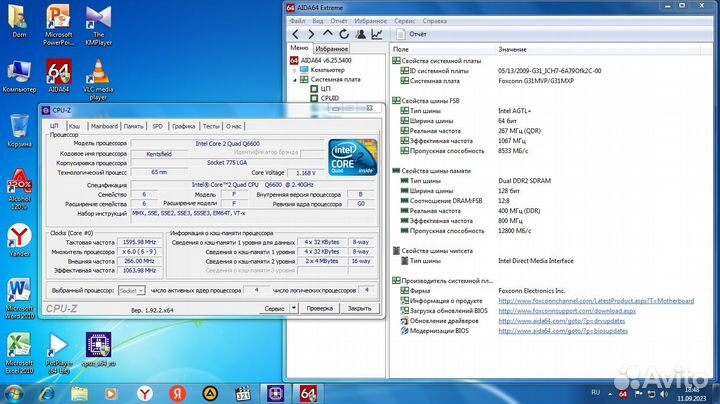Collapse Системная плата node in AIDA64 tree

(x=295, y=80)
